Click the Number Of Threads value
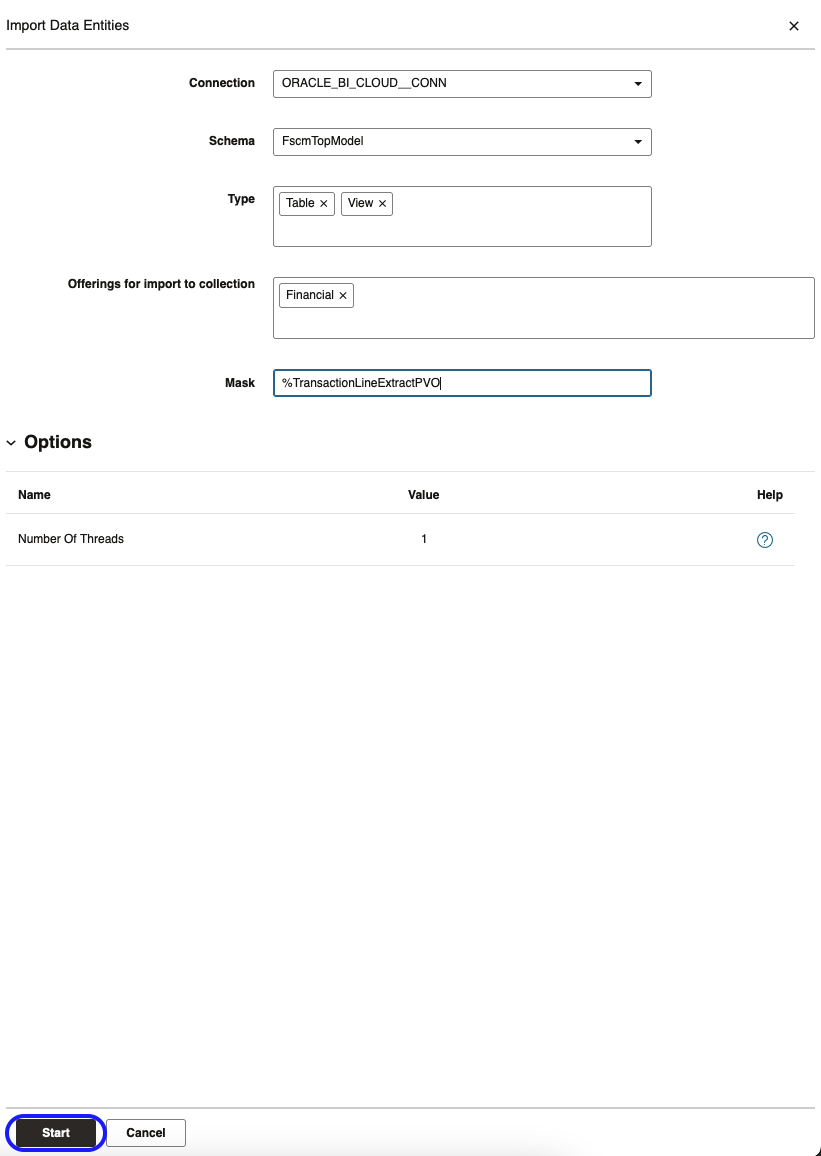Image resolution: width=821 pixels, height=1156 pixels. (423, 539)
